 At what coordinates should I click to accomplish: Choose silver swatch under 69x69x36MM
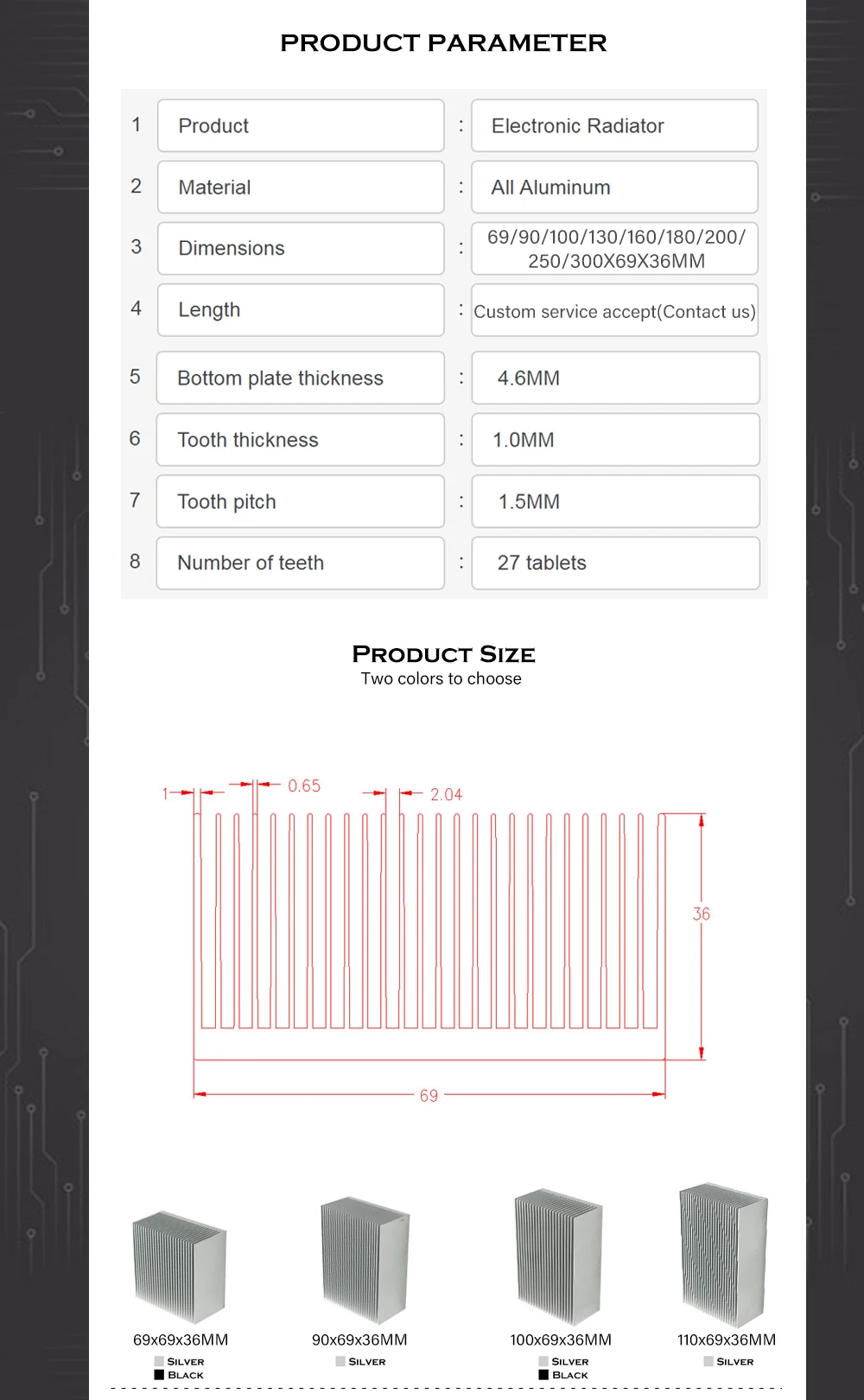click(159, 1361)
